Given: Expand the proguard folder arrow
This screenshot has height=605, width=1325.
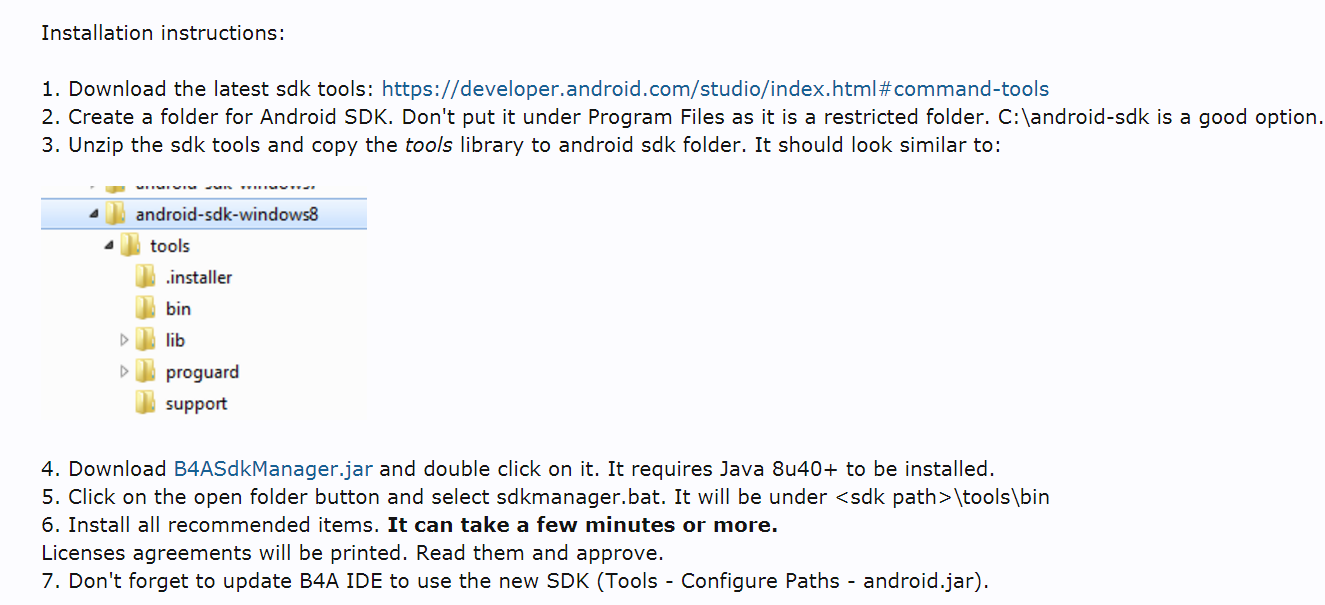Looking at the screenshot, I should (x=124, y=372).
